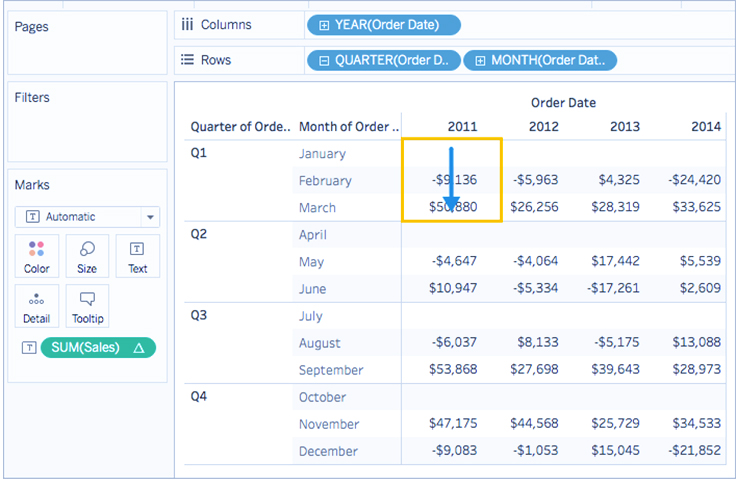Viewport: 736px width, 486px height.
Task: Select the June row label
Action: point(313,289)
